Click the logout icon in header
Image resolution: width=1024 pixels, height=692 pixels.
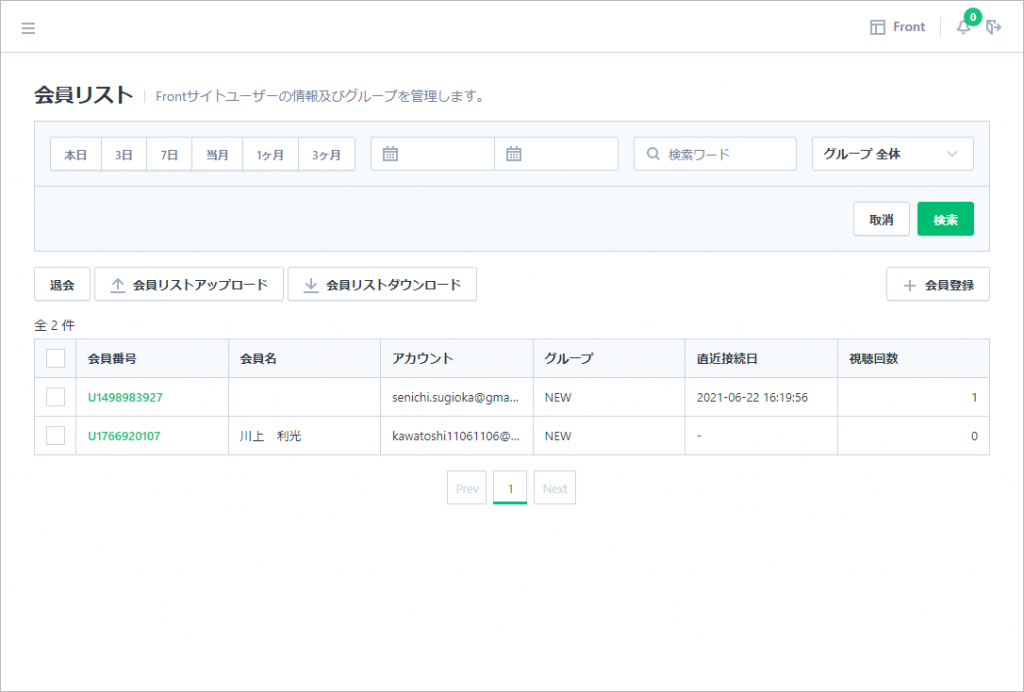point(993,27)
